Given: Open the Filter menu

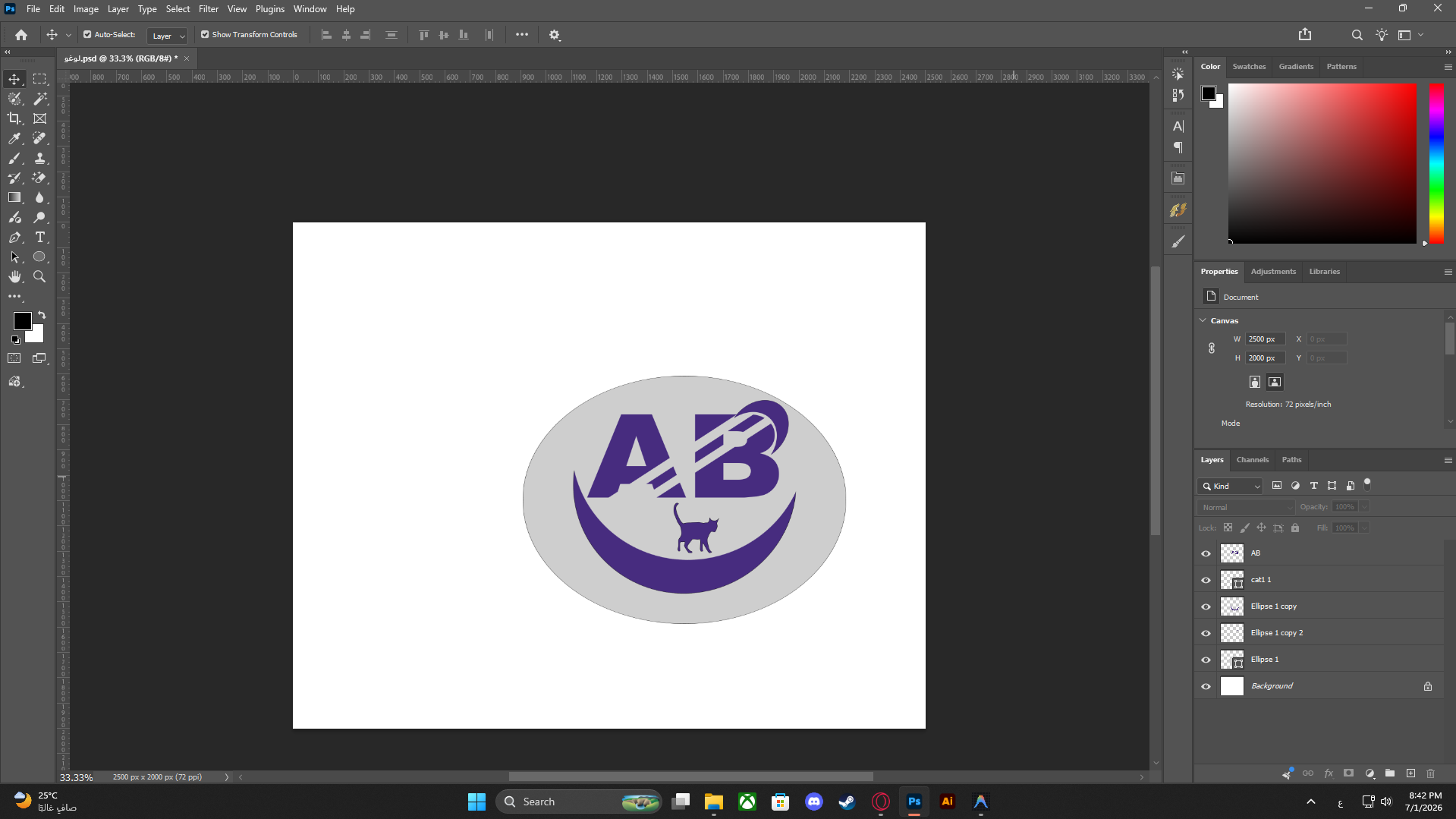Looking at the screenshot, I should coord(209,9).
